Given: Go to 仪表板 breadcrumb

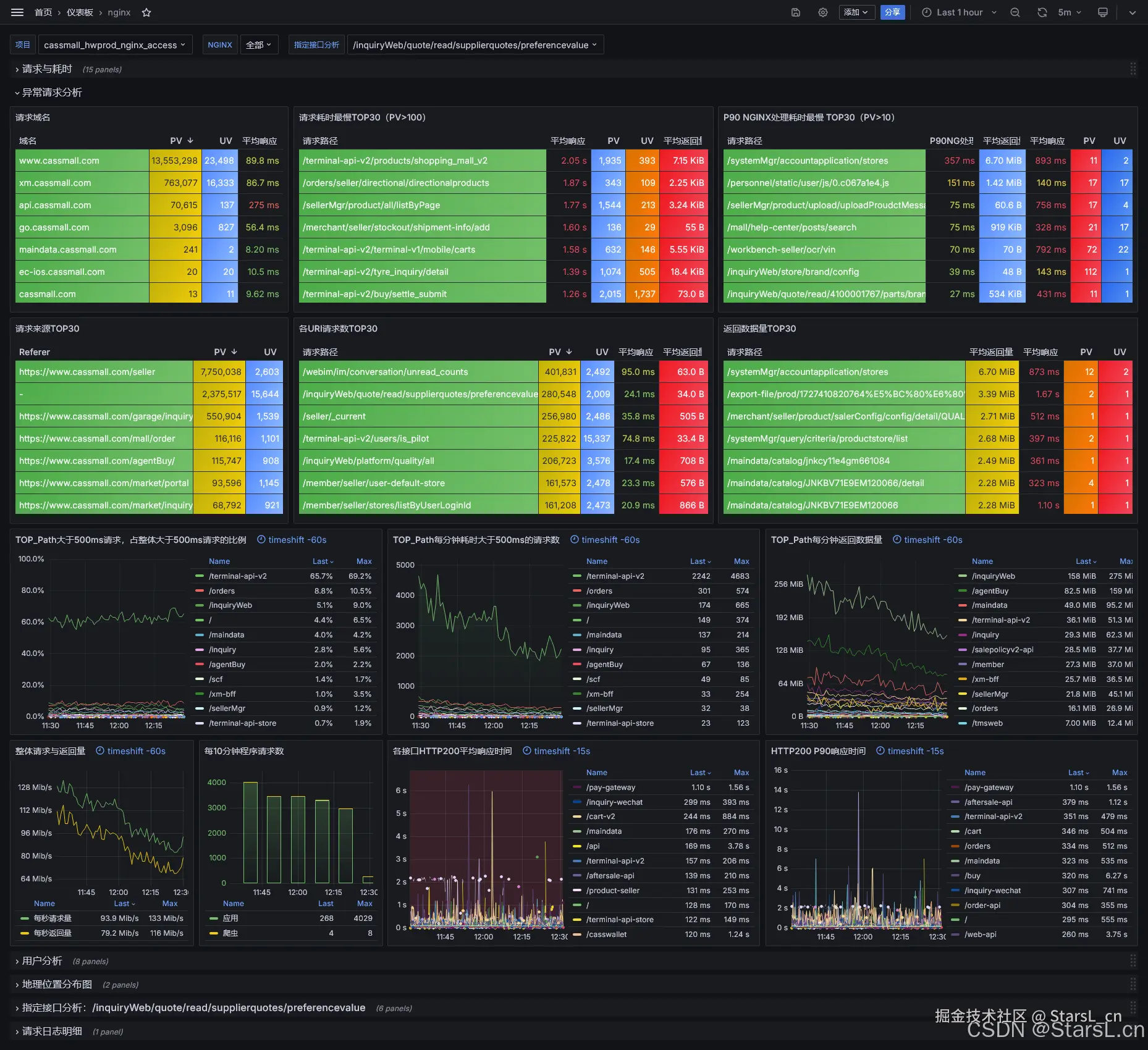Looking at the screenshot, I should (80, 12).
